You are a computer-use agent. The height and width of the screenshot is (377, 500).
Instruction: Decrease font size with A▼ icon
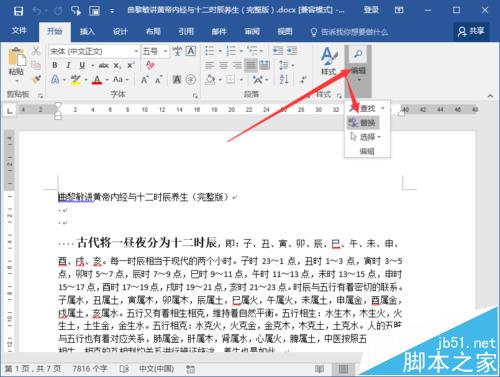click(158, 80)
